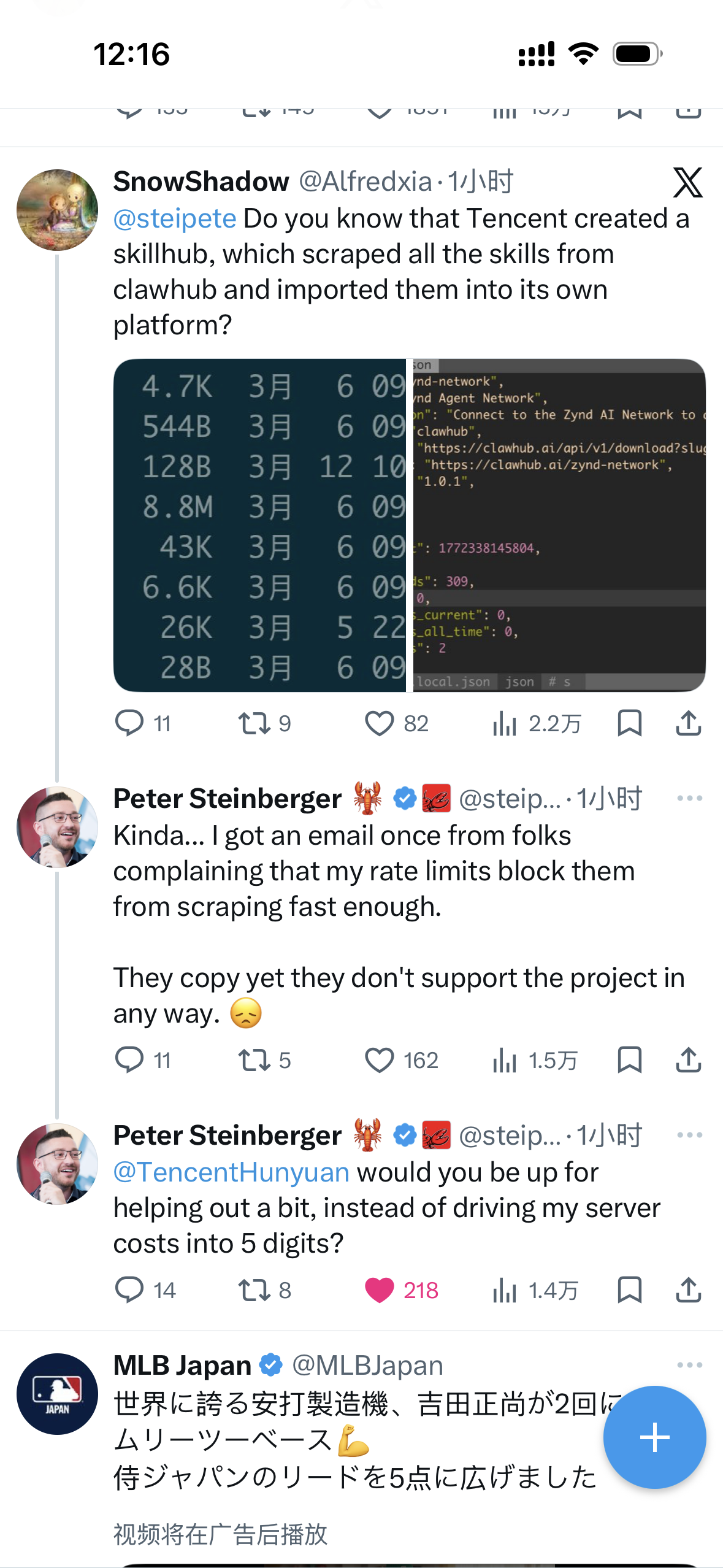Image resolution: width=723 pixels, height=1568 pixels.
Task: Like SnowShadow's tweet with 82 likes
Action: [x=380, y=723]
